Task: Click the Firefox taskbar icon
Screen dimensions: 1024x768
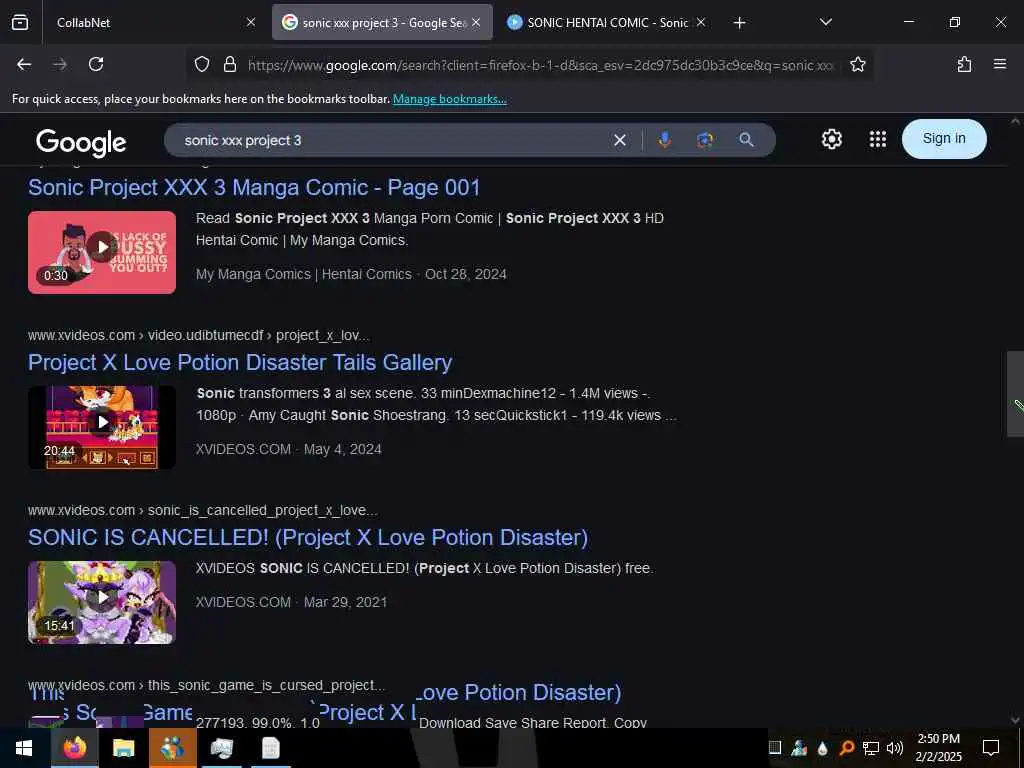Action: coord(75,748)
